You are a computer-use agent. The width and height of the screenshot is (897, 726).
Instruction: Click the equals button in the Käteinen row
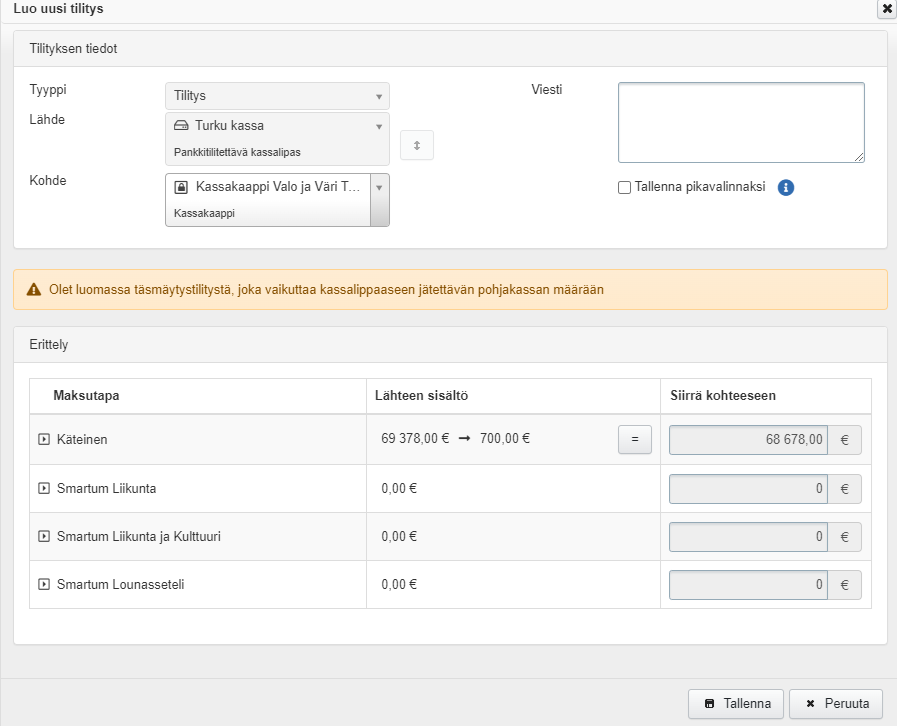[x=634, y=440]
